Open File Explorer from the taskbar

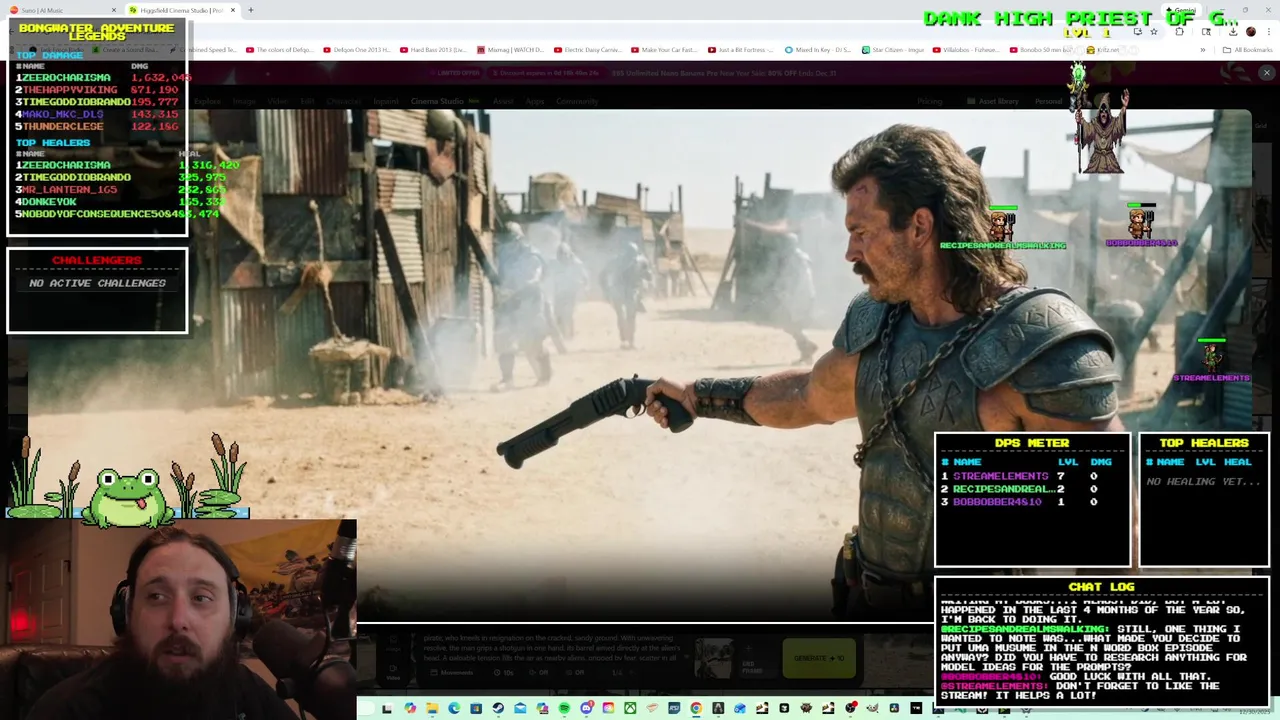tap(432, 708)
